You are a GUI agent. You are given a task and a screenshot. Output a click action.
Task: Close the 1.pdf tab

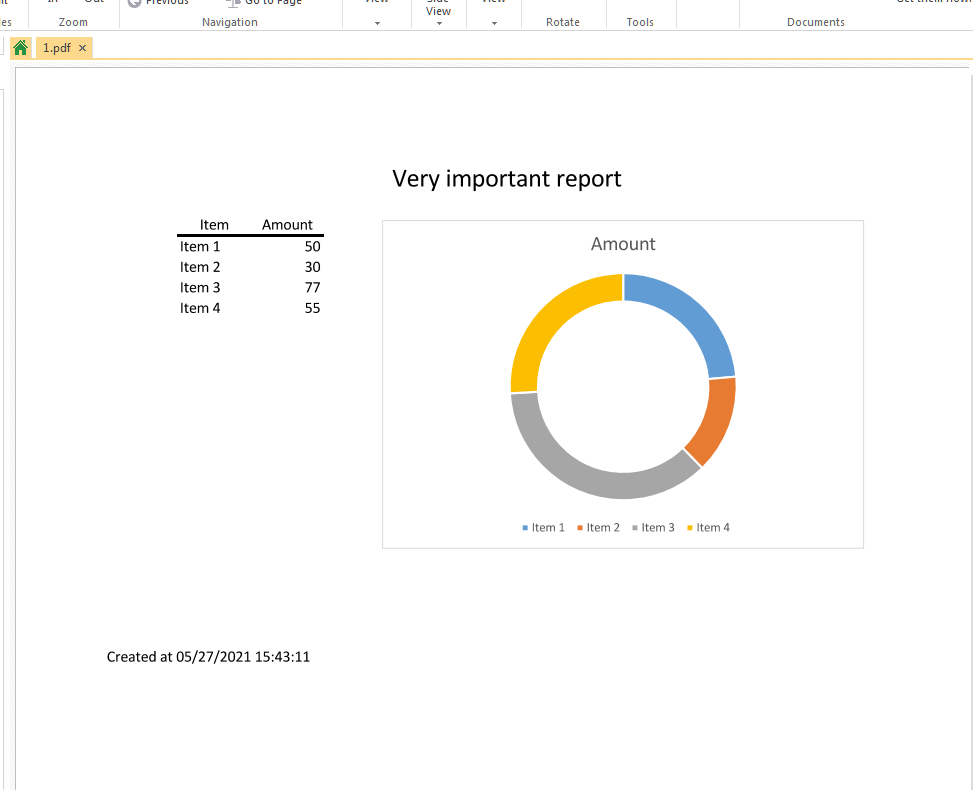pyautogui.click(x=83, y=48)
